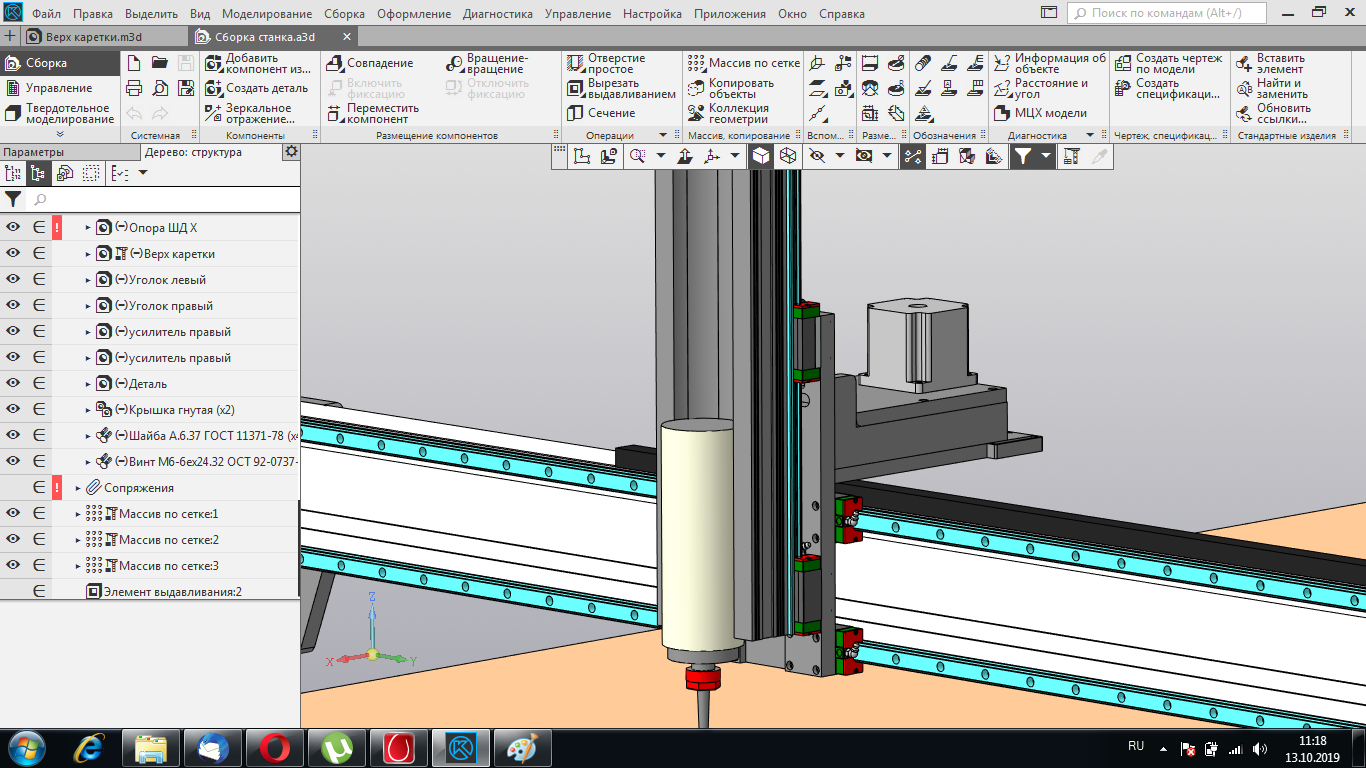Viewport: 1366px width, 768px height.
Task: Choose the Отверстие простое tool
Action: [x=575, y=63]
